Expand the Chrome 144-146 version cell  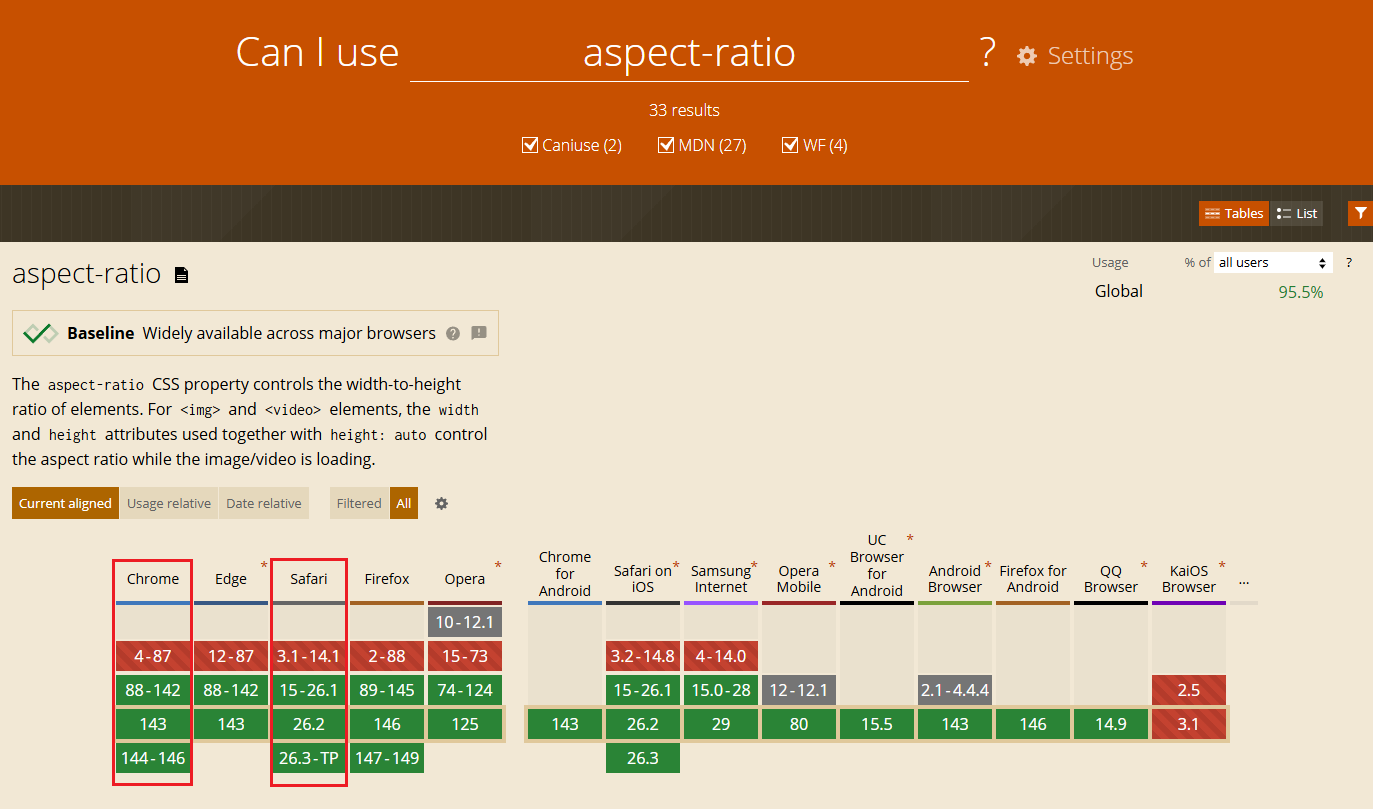point(153,758)
